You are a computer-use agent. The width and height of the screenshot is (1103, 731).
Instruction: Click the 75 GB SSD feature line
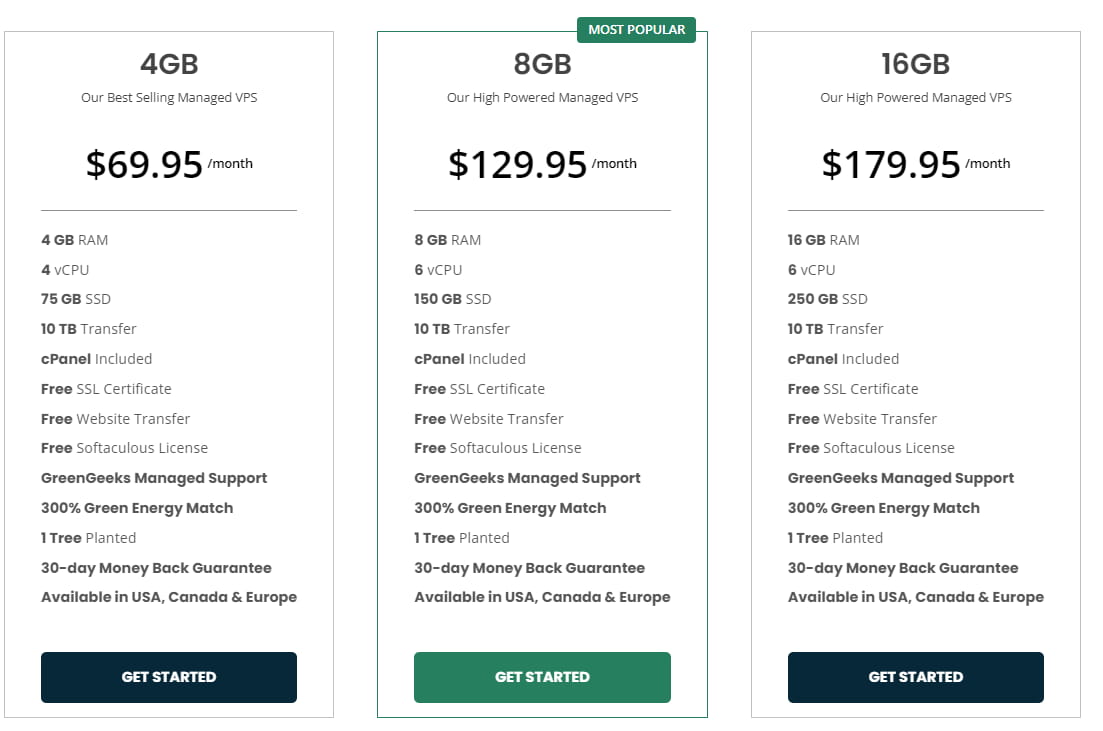click(76, 299)
